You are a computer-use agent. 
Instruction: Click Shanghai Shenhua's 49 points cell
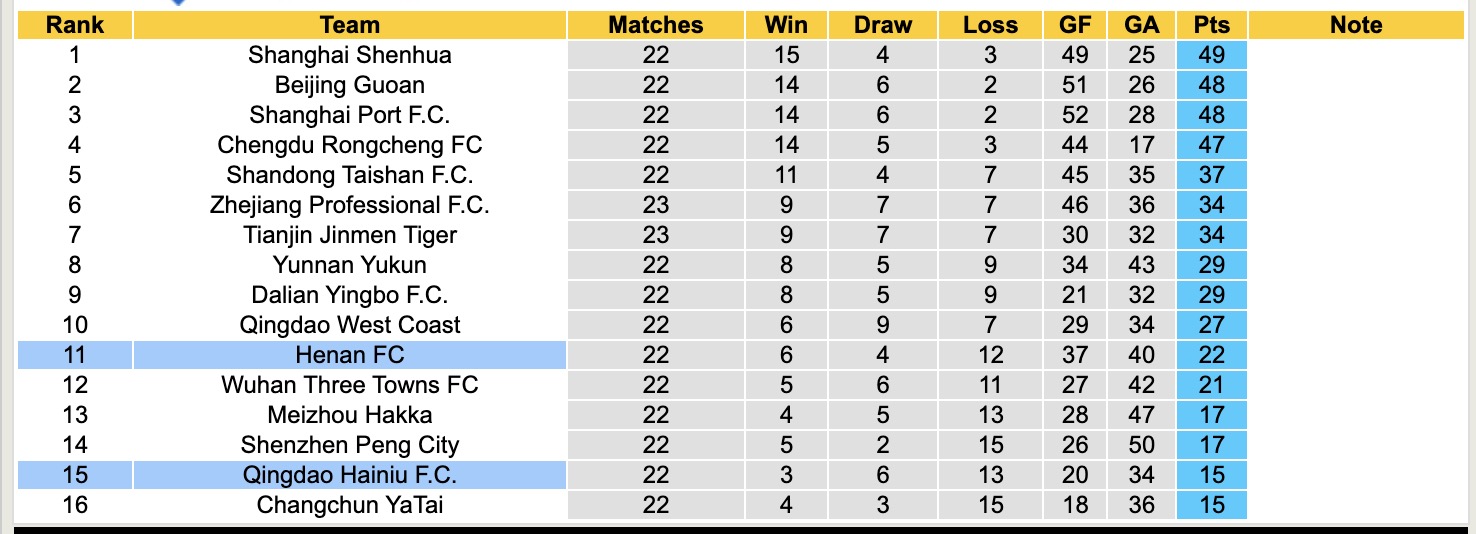pos(1212,55)
